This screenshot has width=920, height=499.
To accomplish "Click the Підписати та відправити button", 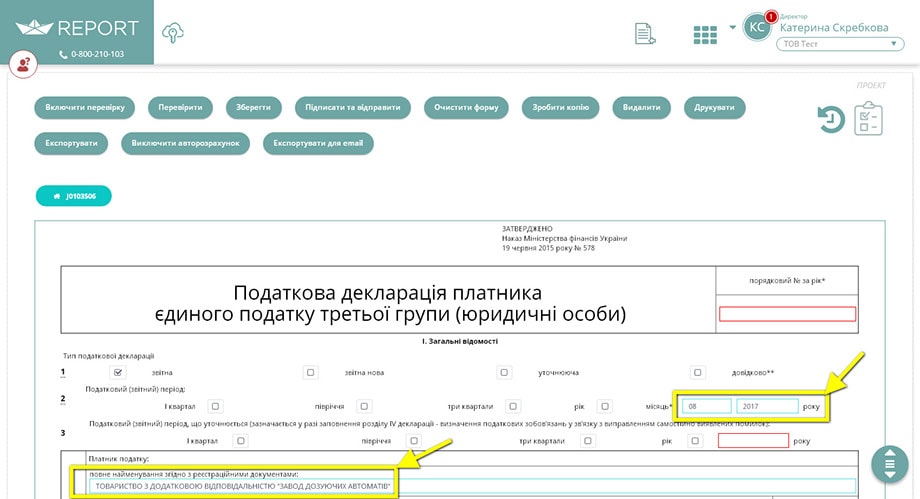I will [353, 107].
